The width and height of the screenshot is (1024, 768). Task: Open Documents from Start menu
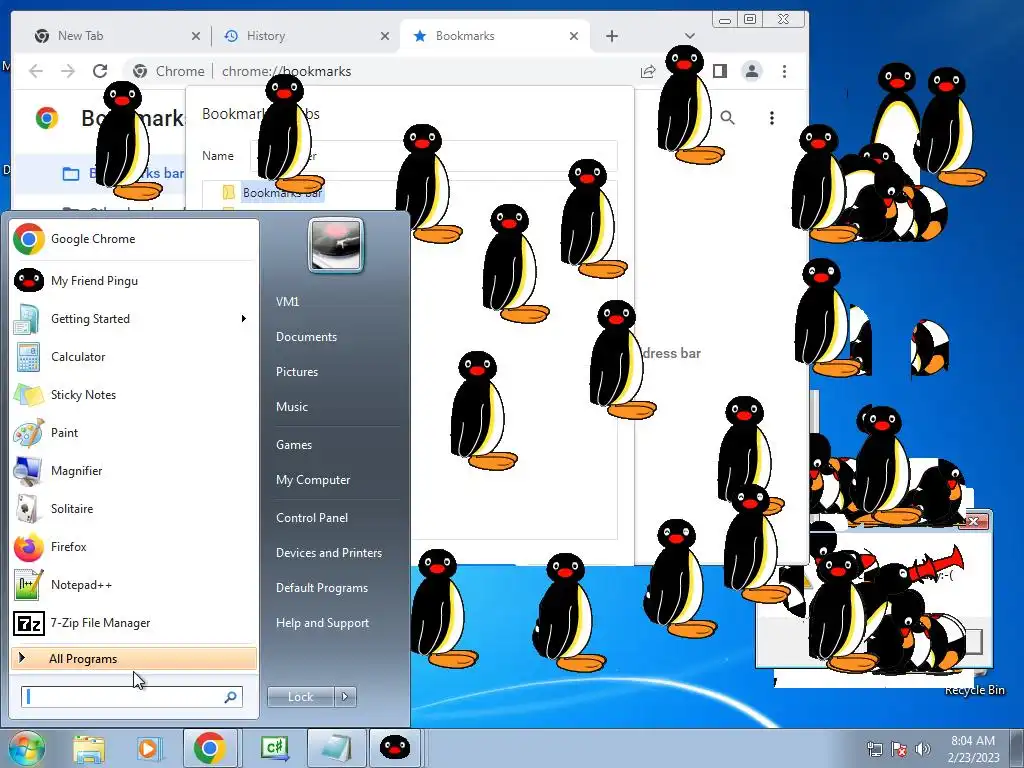(x=306, y=337)
